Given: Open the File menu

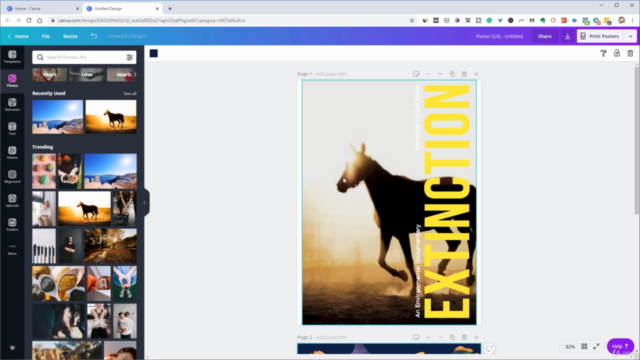Looking at the screenshot, I should click(46, 36).
